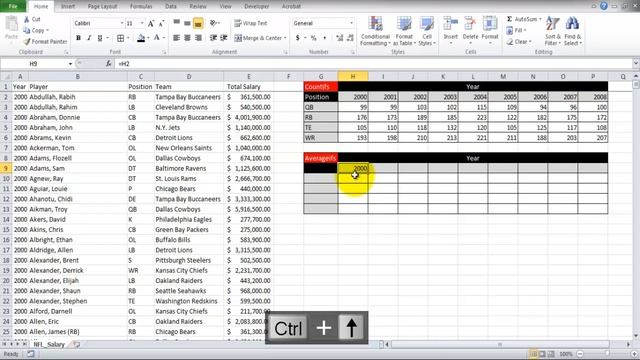
Task: Switch to the Page Layout tab
Action: click(102, 6)
